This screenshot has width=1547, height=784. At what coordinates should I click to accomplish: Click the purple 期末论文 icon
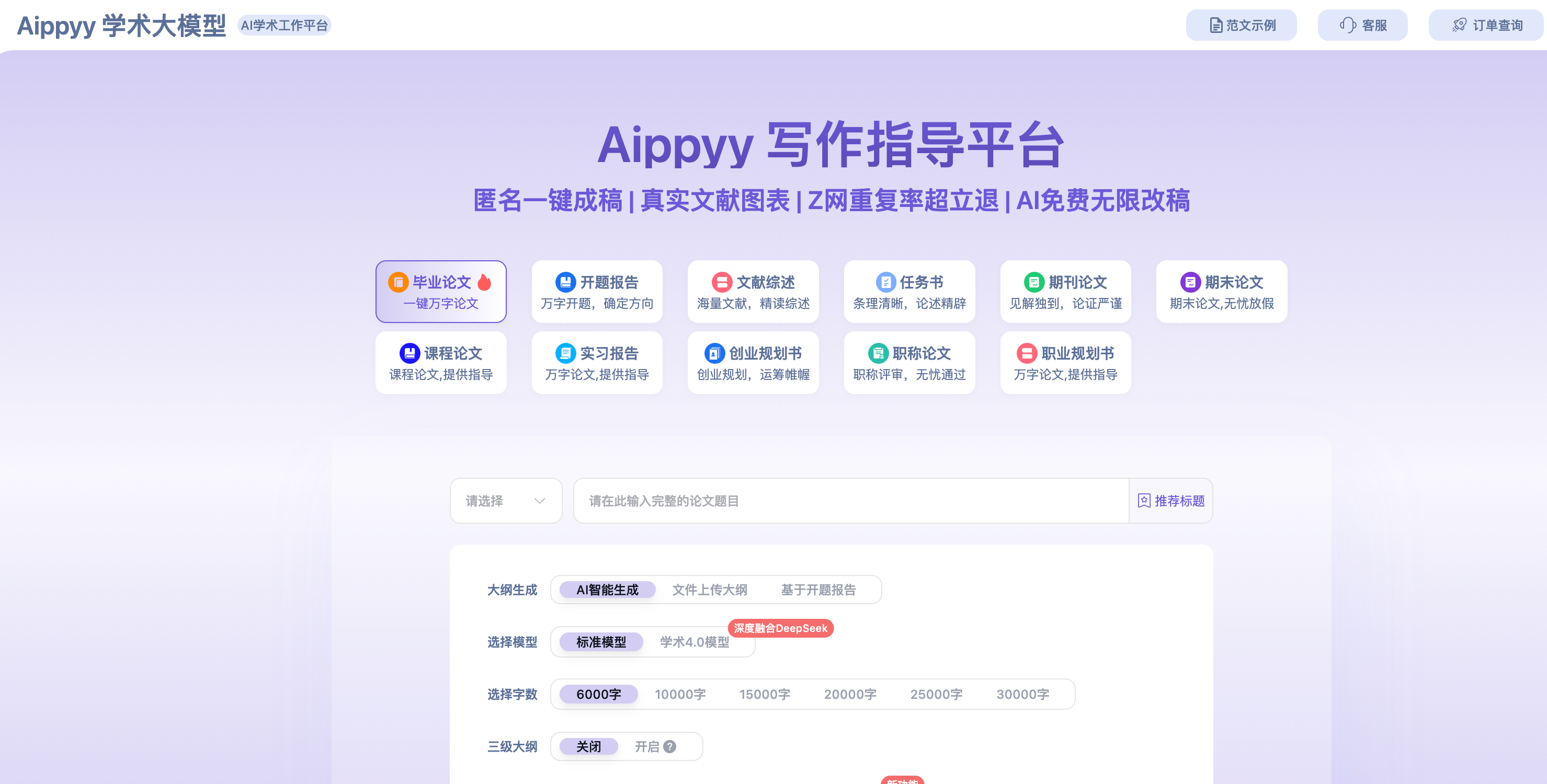[x=1190, y=282]
